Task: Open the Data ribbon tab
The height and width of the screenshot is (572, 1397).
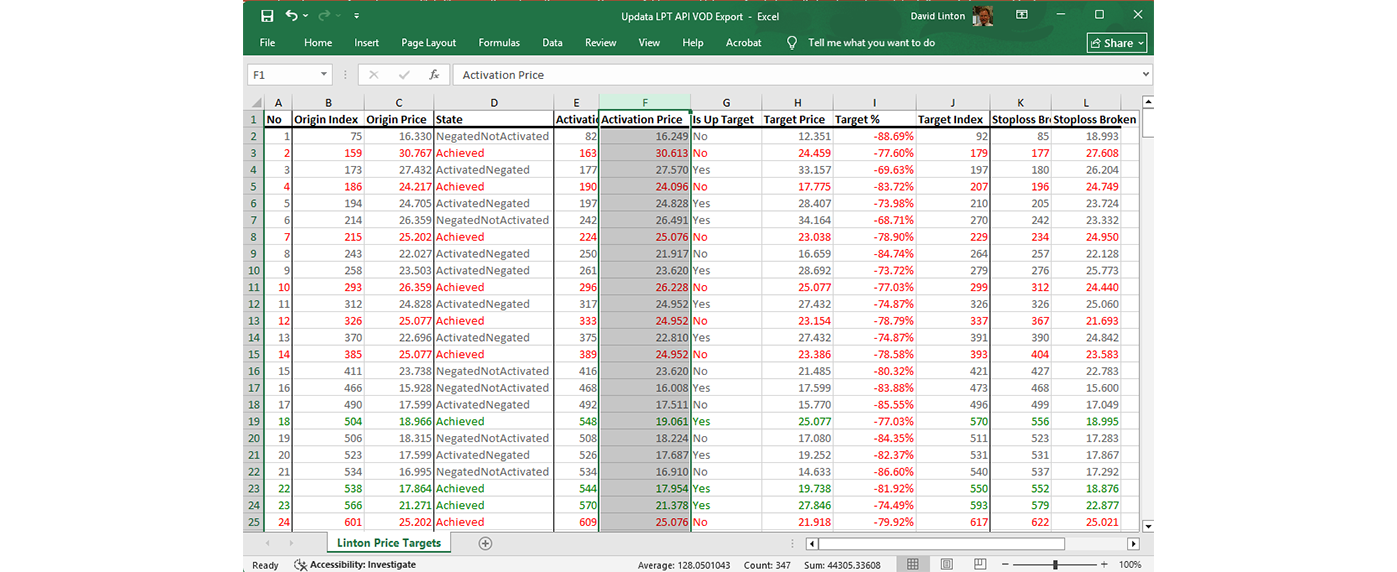Action: [x=552, y=43]
